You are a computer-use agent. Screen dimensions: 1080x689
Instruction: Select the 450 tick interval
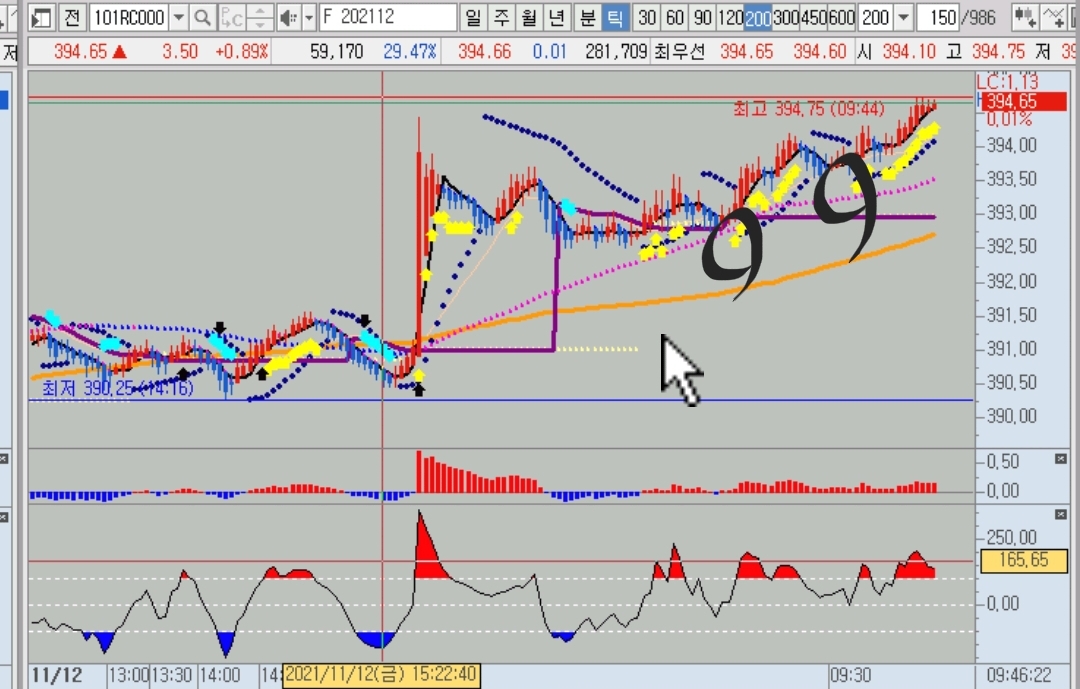[814, 17]
